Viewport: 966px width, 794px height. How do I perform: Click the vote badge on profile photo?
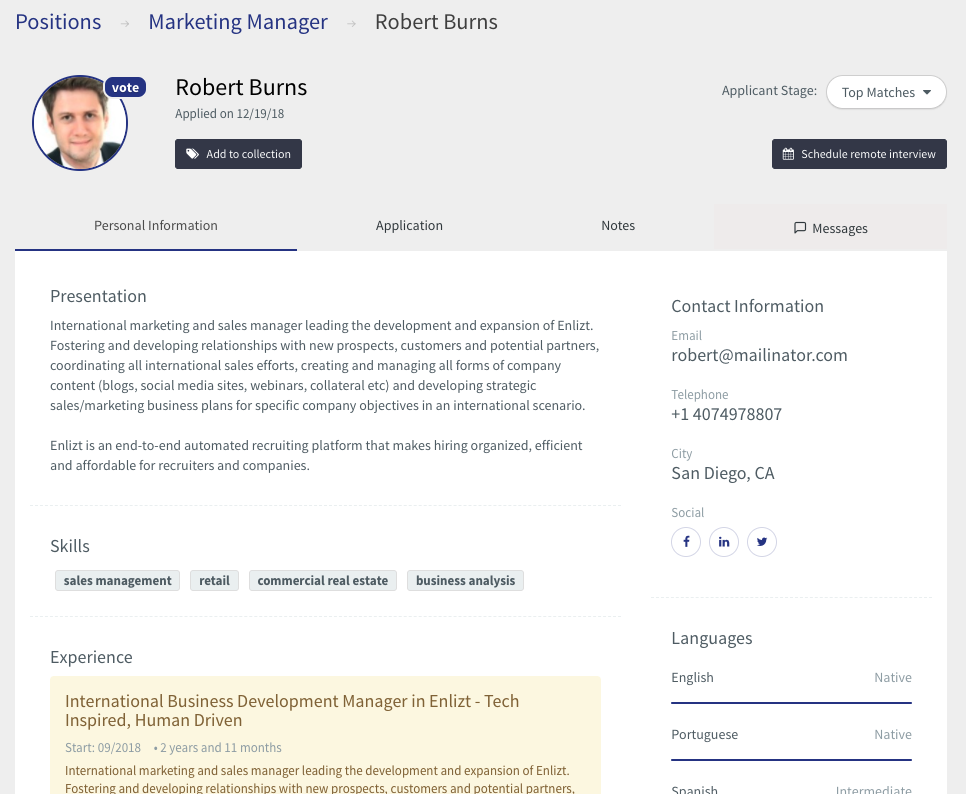(126, 87)
